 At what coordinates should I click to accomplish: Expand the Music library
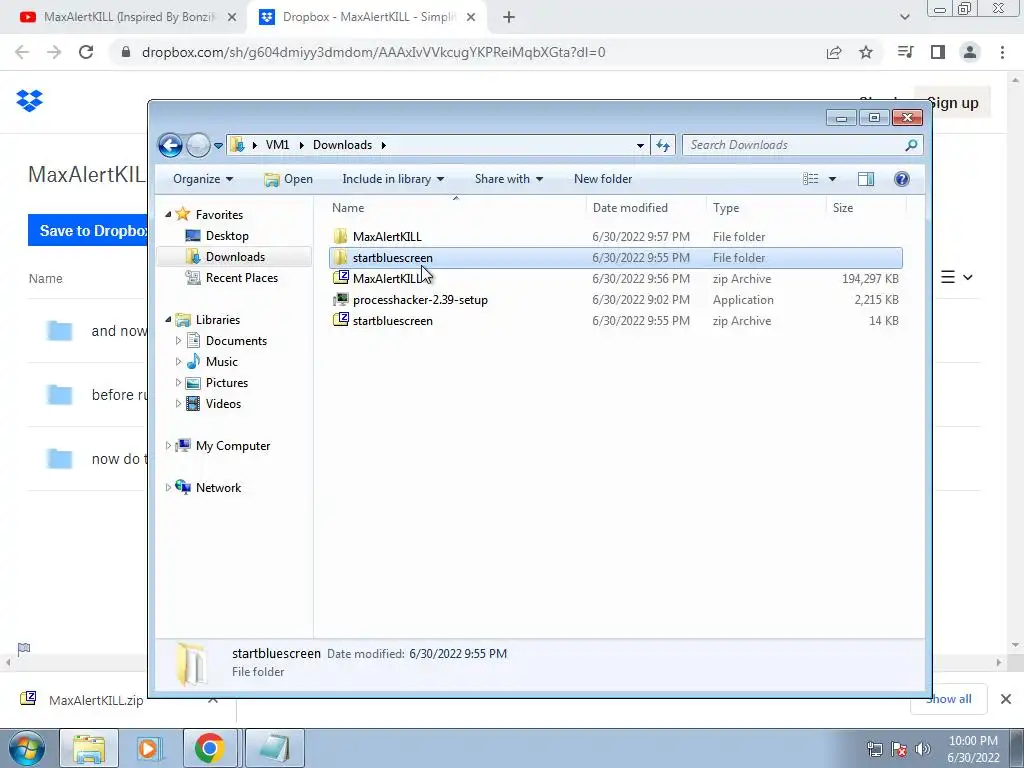(178, 361)
